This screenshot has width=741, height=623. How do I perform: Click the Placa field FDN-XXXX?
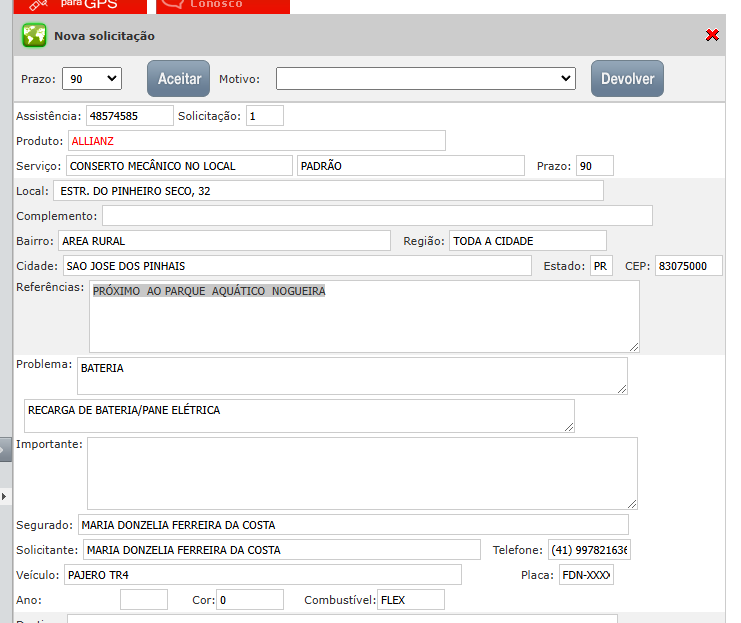click(x=586, y=575)
